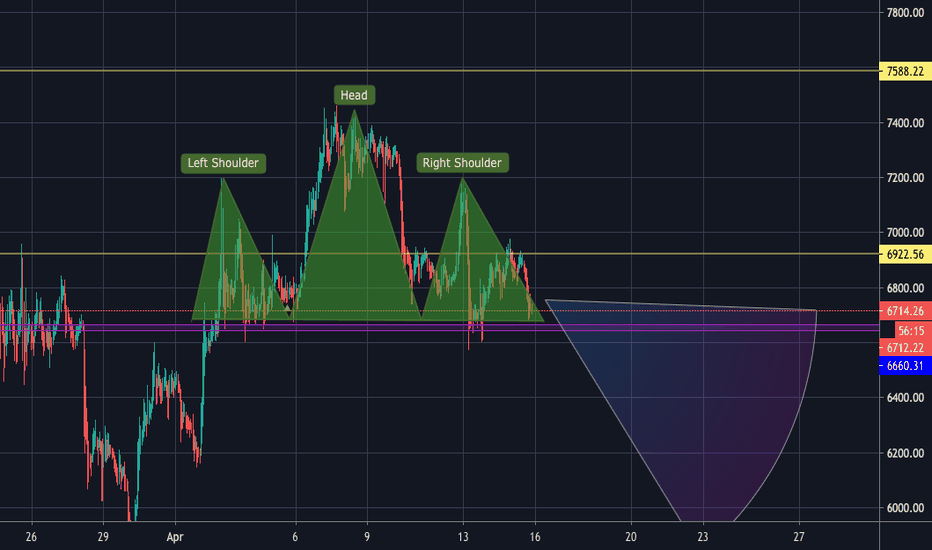Click the 6200.00 price axis value
The height and width of the screenshot is (550, 932).
coord(905,453)
